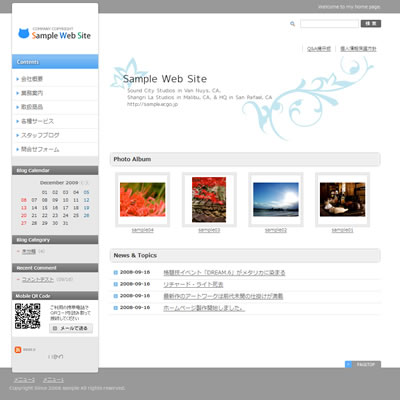
Task: Click bullet icon beside リチャード・ライト news item
Action: 116,284
